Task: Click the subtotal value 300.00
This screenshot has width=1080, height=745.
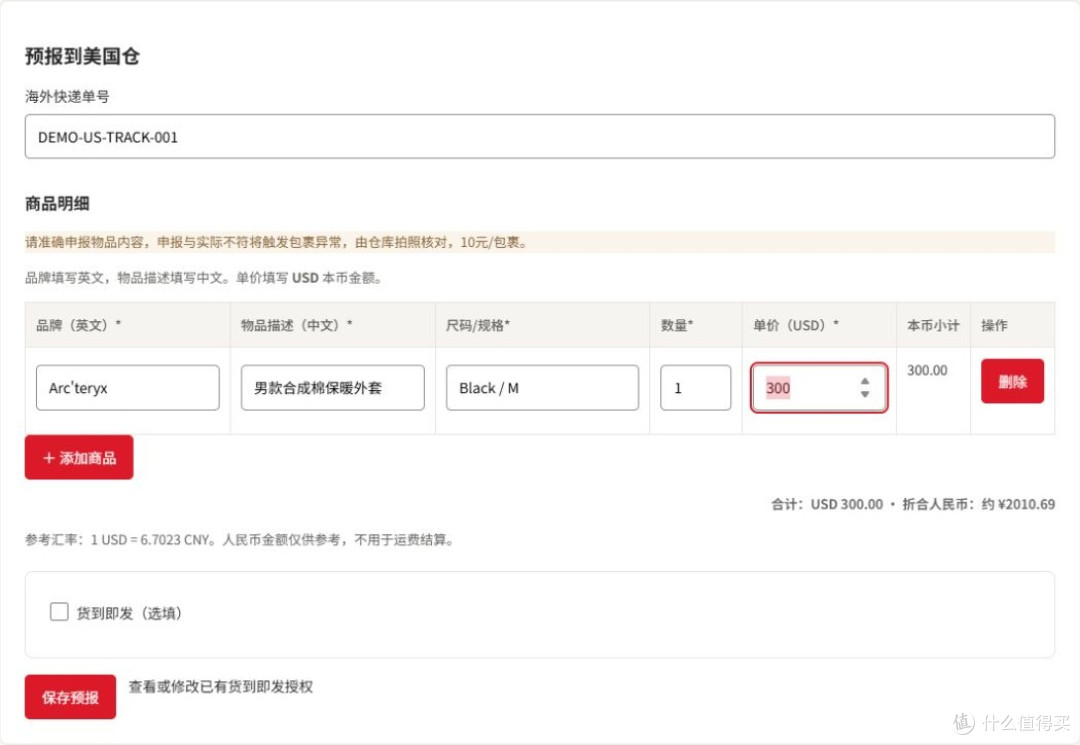Action: 927,370
